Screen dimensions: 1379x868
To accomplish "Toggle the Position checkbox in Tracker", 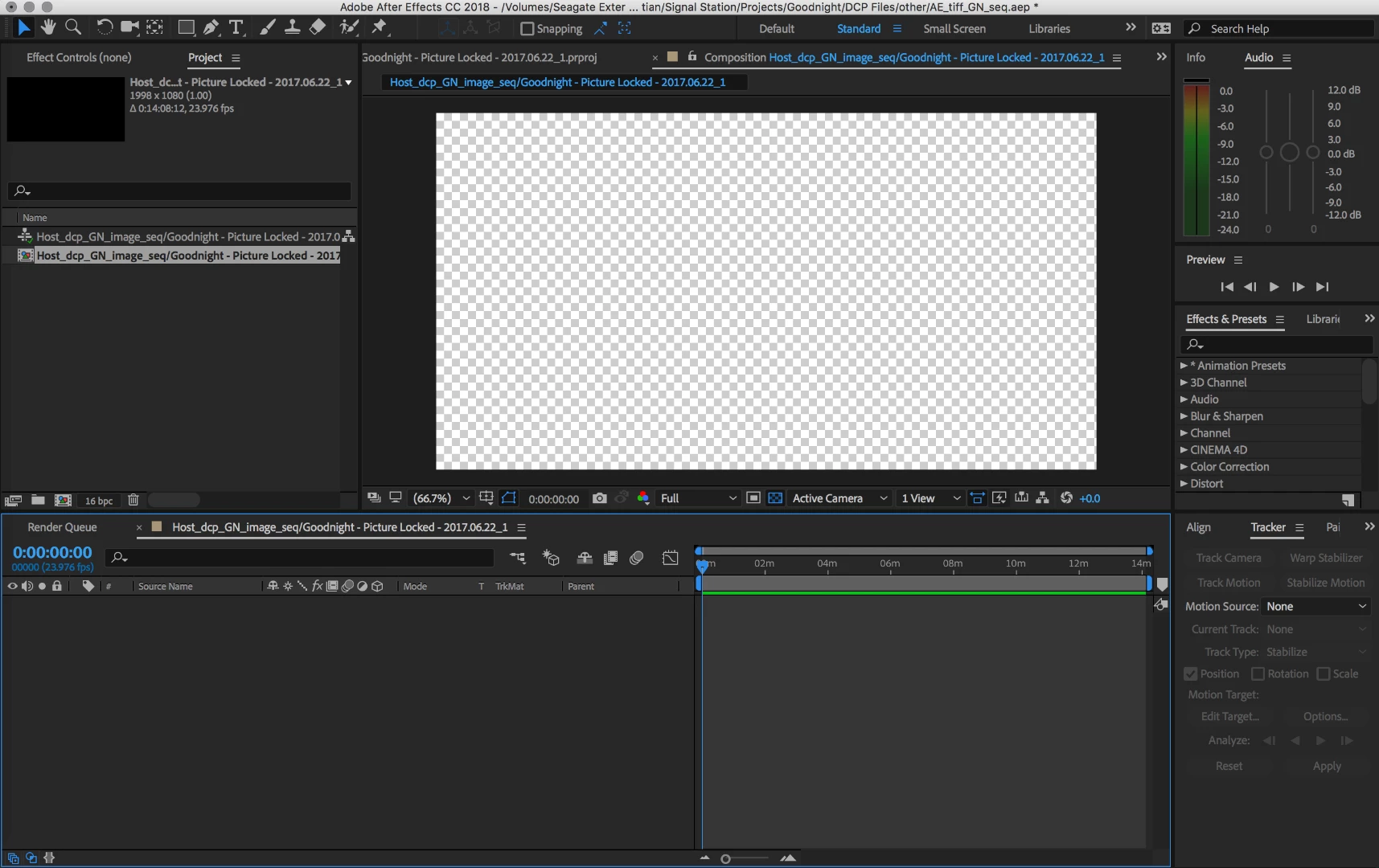I will (1191, 674).
